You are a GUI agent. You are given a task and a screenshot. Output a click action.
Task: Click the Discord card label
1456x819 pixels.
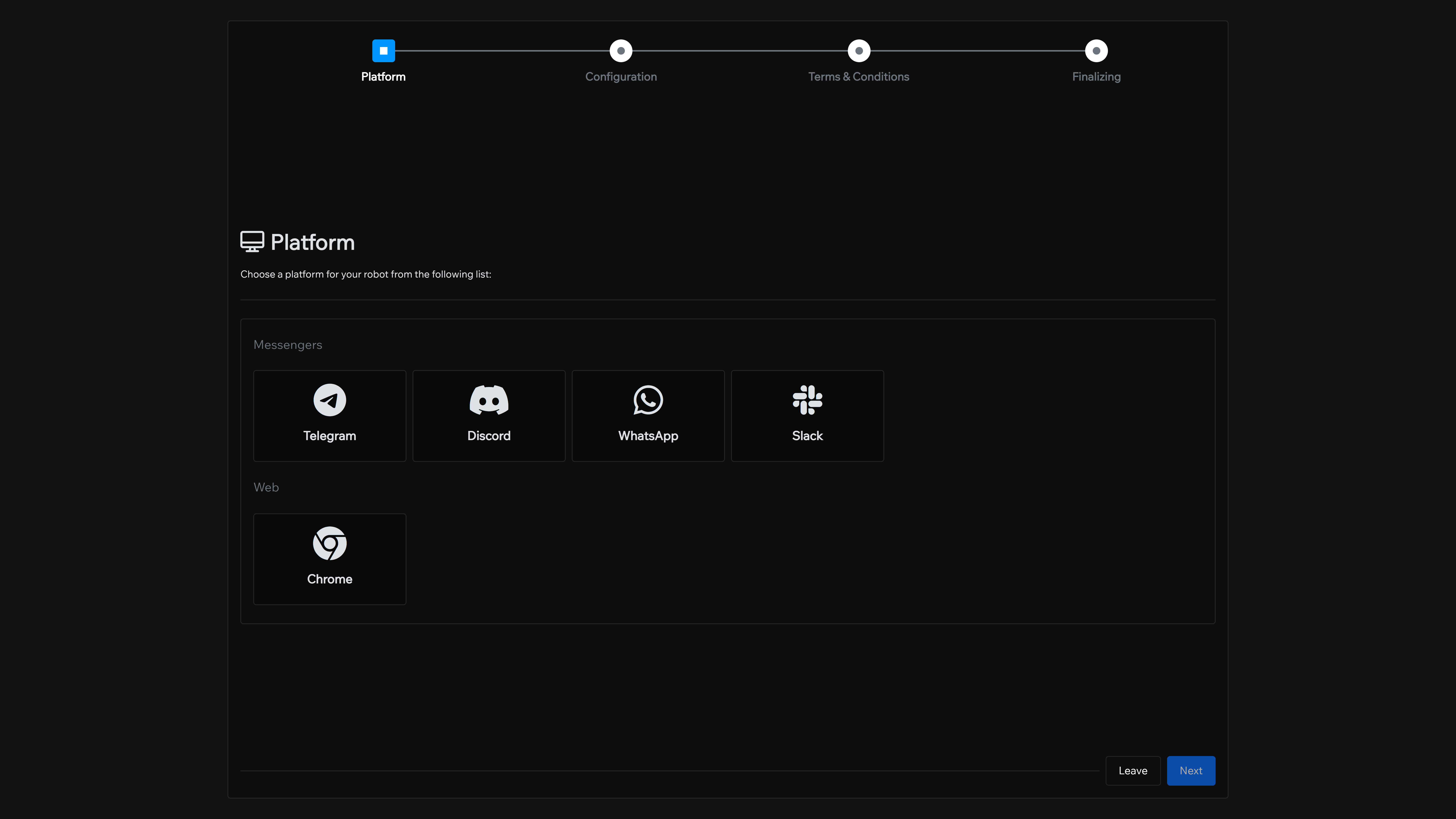coord(489,436)
